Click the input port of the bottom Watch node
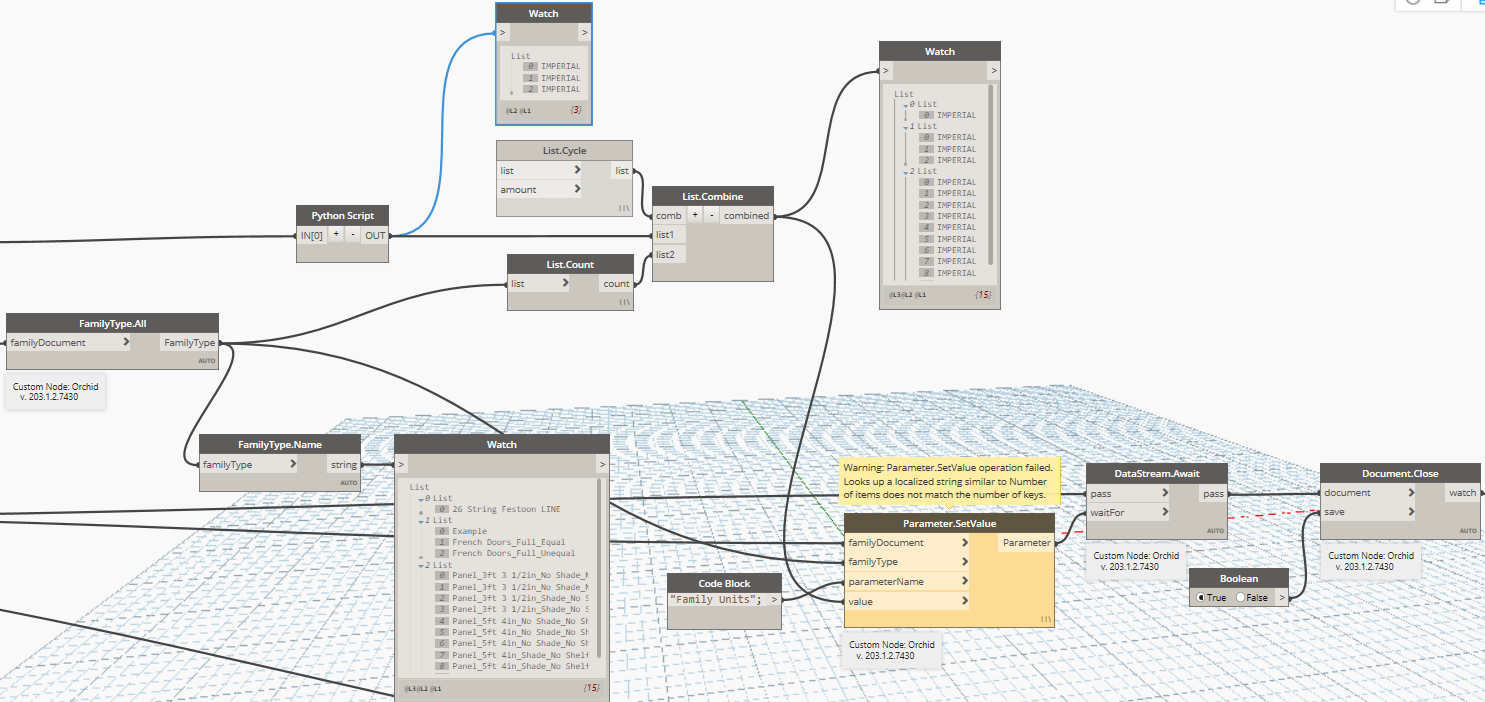This screenshot has width=1485, height=702. coord(401,464)
